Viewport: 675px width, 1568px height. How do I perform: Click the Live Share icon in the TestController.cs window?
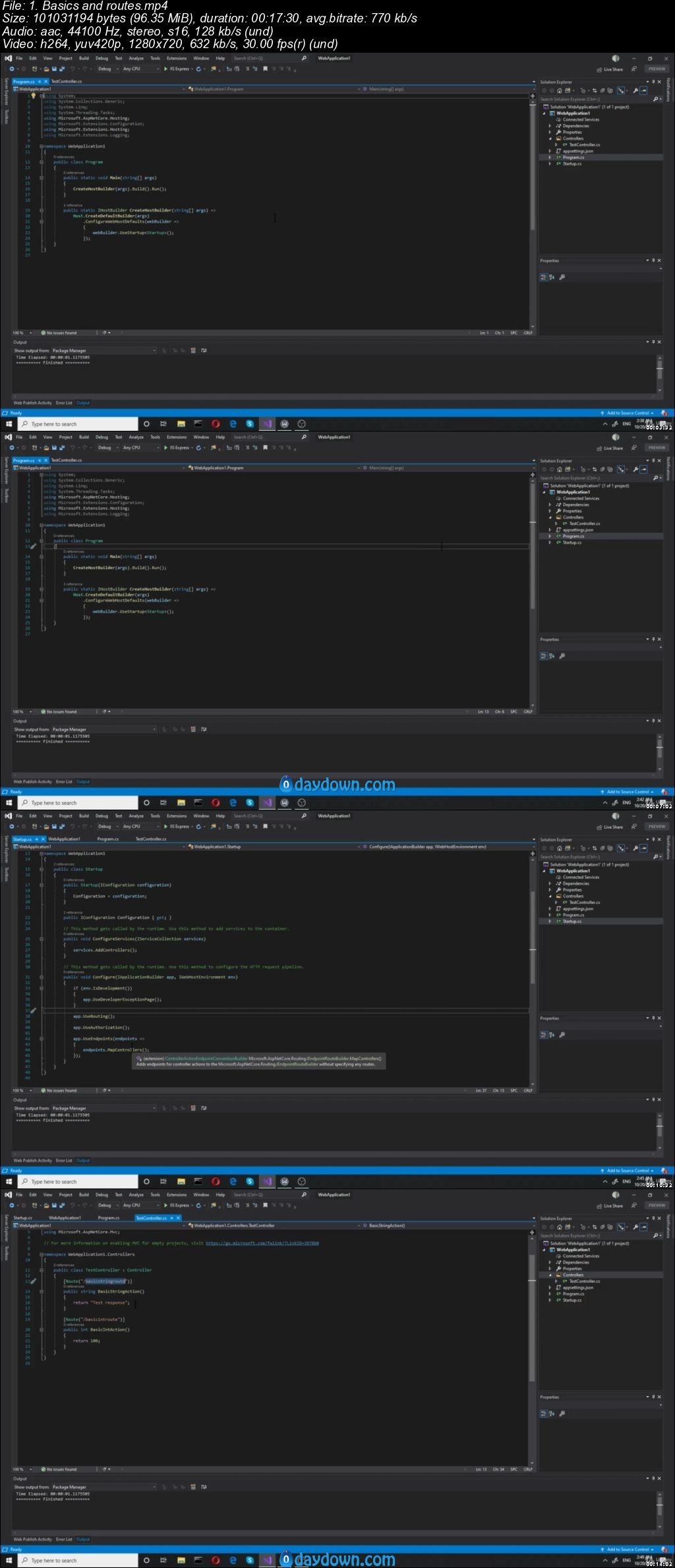pyautogui.click(x=599, y=1206)
